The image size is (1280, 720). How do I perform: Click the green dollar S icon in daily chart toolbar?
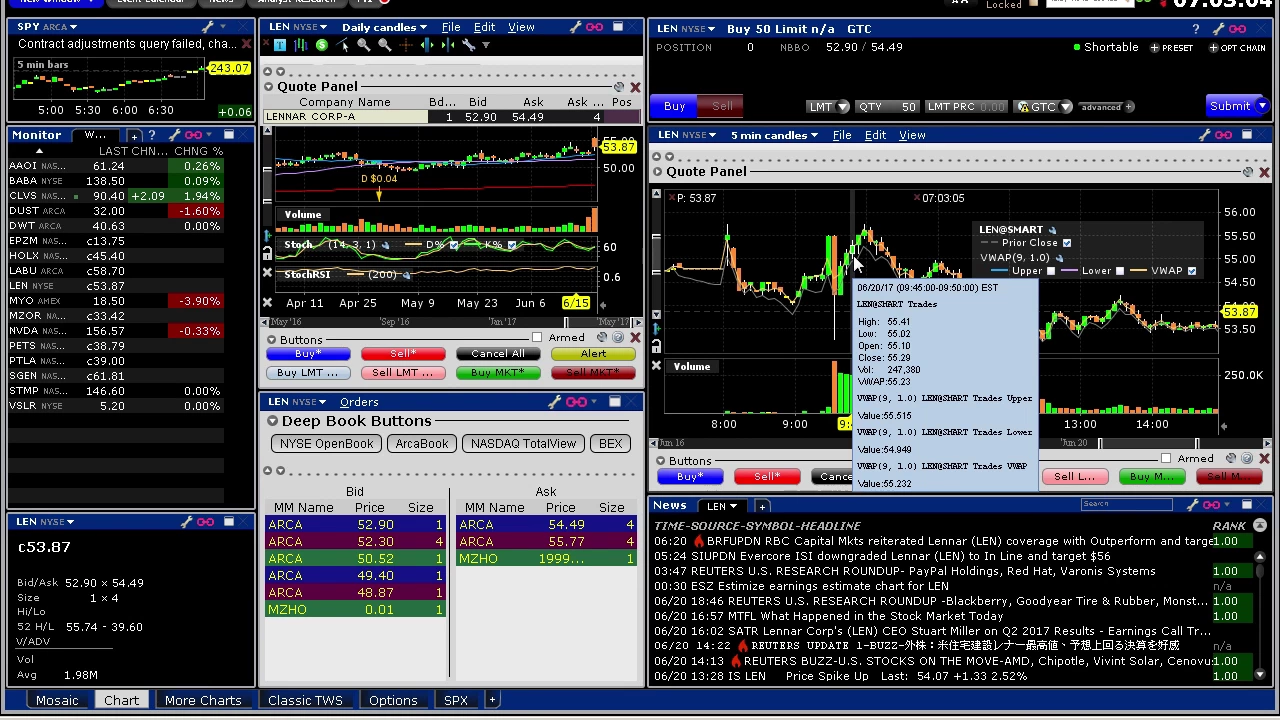[322, 45]
